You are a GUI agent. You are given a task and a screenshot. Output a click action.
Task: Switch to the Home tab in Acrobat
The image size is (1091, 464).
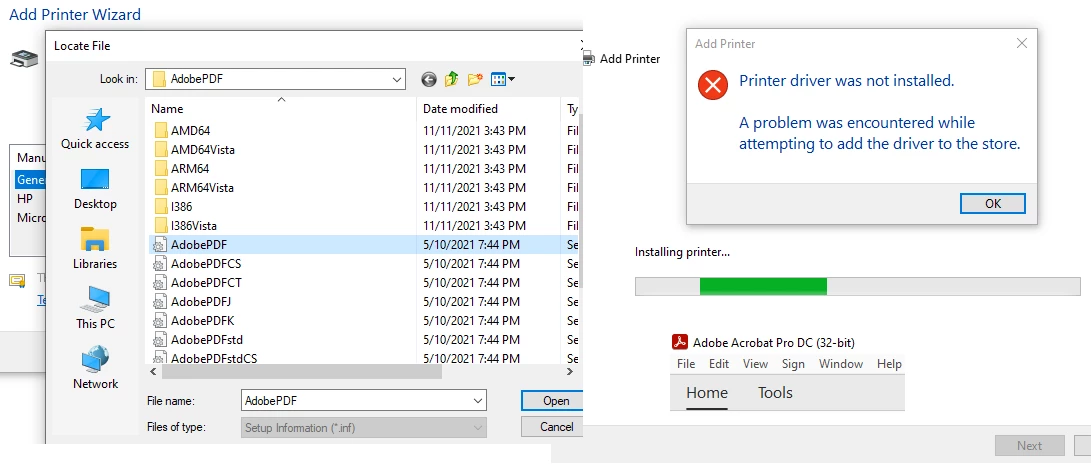click(x=707, y=393)
